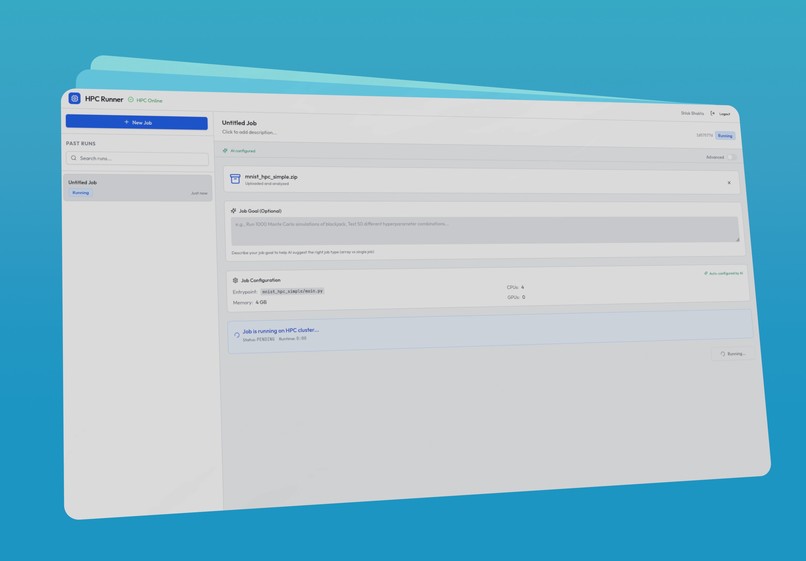
Task: Click the Untitled Job title to rename
Action: [x=239, y=123]
